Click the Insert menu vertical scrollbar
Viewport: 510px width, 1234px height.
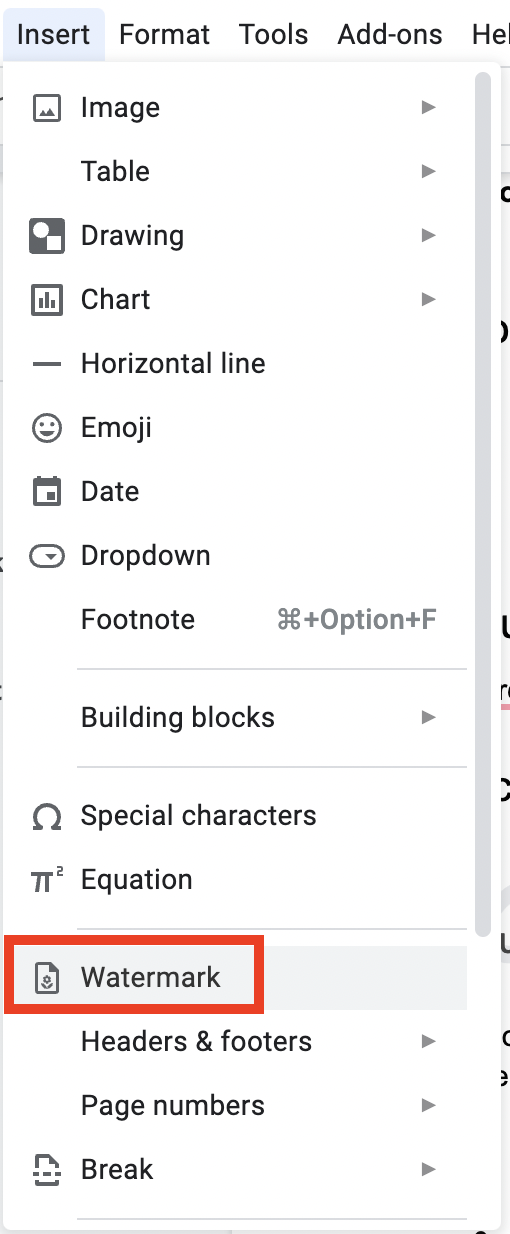pos(483,502)
